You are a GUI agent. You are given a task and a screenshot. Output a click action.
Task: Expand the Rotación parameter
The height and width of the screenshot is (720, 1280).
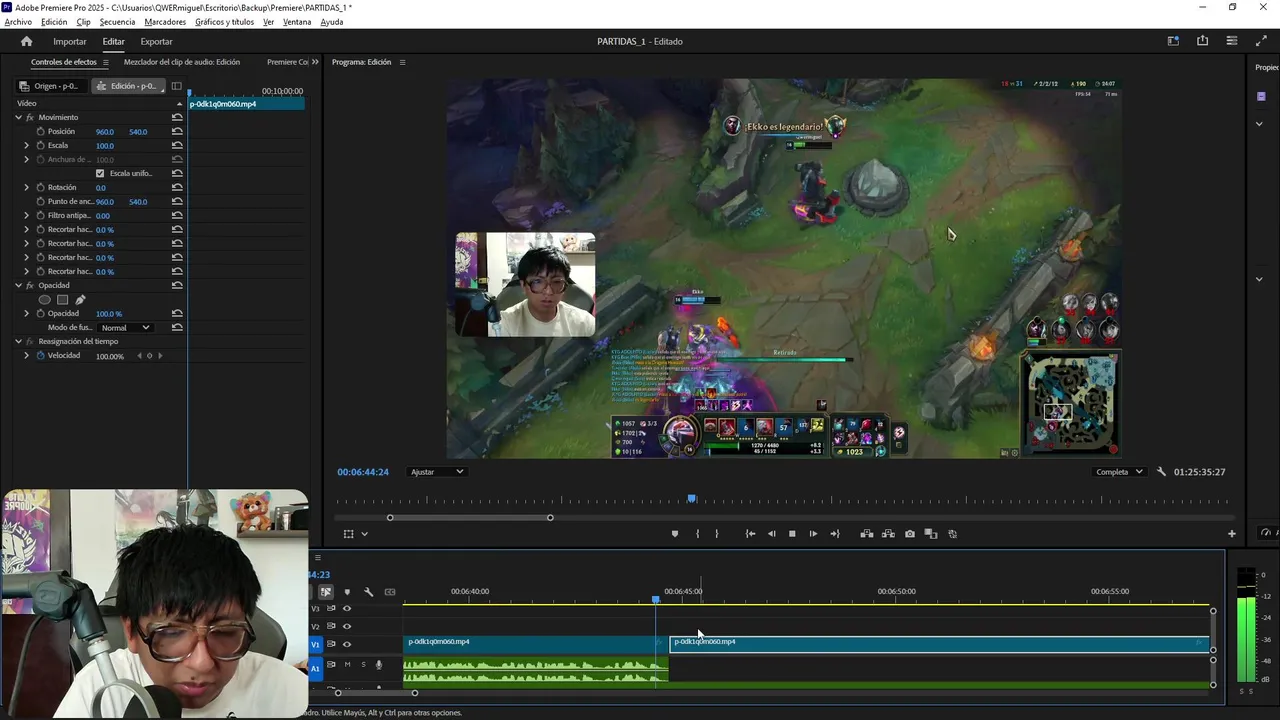(x=26, y=187)
